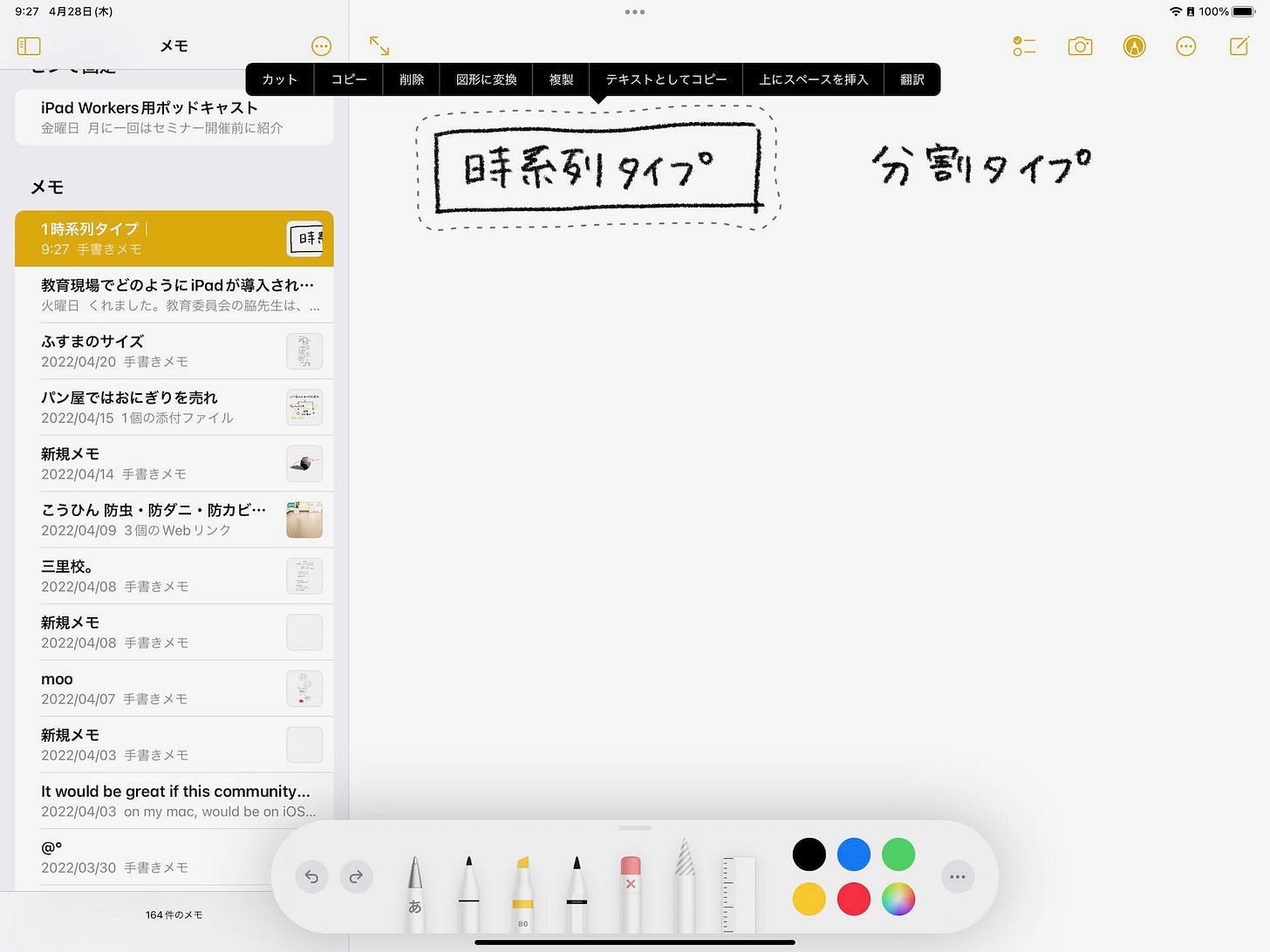Choose the green color swatch
The image size is (1270, 952).
point(898,854)
